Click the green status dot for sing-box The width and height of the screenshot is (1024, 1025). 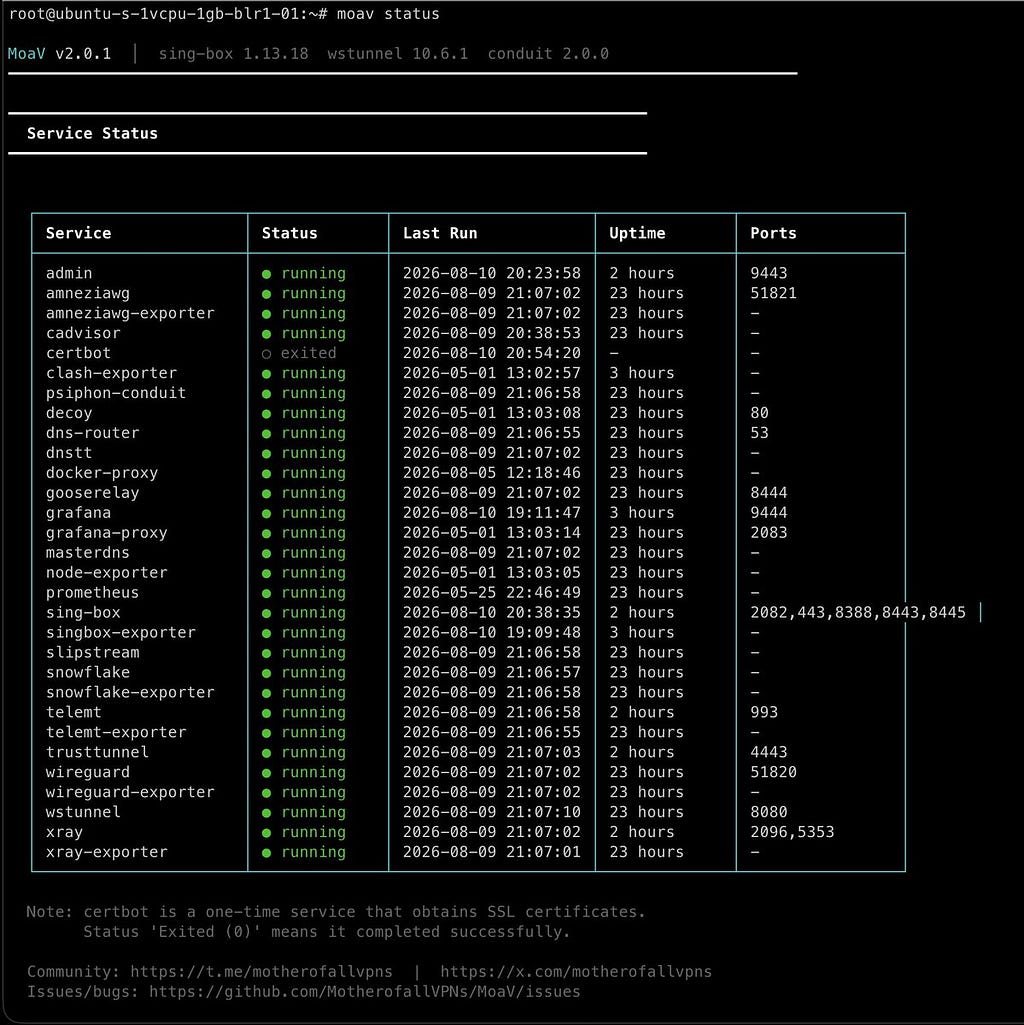point(266,613)
